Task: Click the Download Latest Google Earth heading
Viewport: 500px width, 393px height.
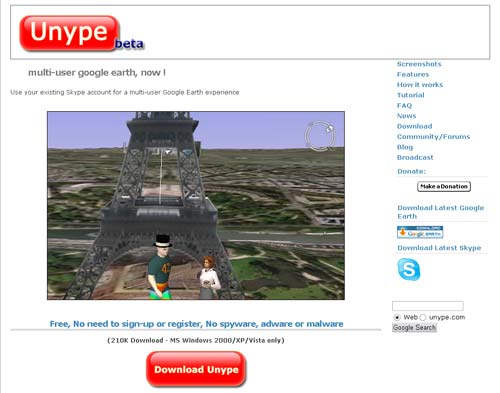Action: (441, 212)
